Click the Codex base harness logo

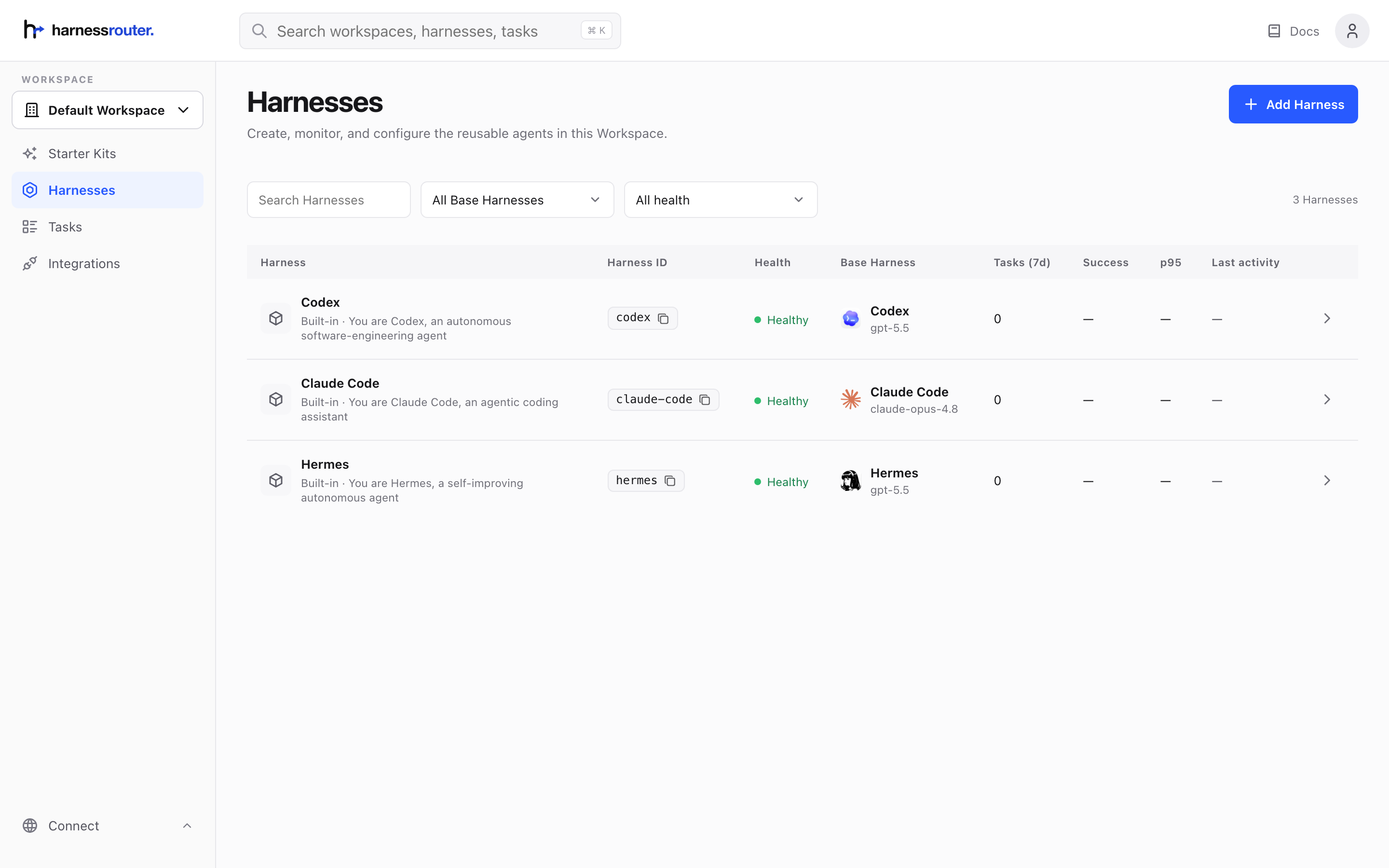pos(851,319)
